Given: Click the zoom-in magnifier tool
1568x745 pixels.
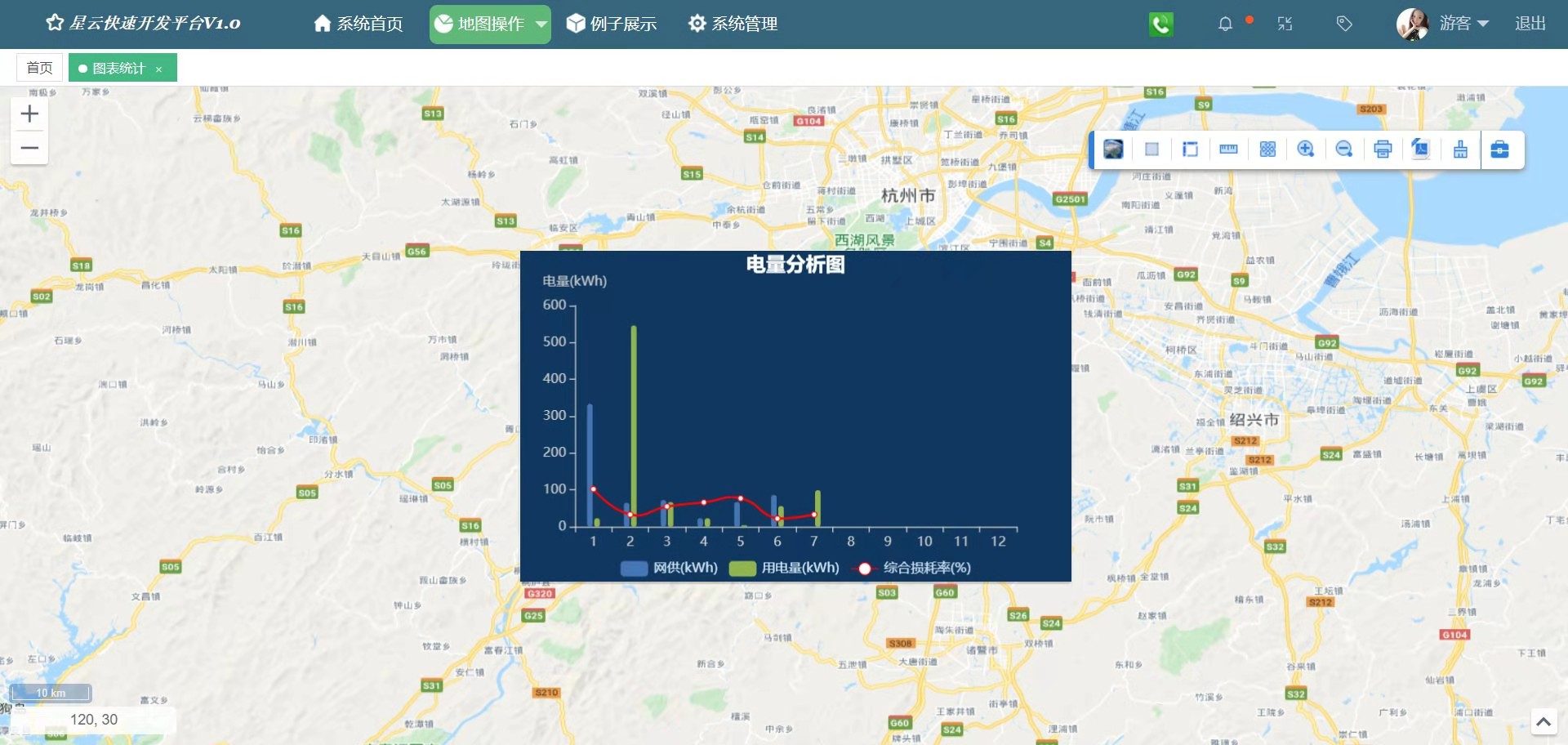Looking at the screenshot, I should click(1307, 149).
